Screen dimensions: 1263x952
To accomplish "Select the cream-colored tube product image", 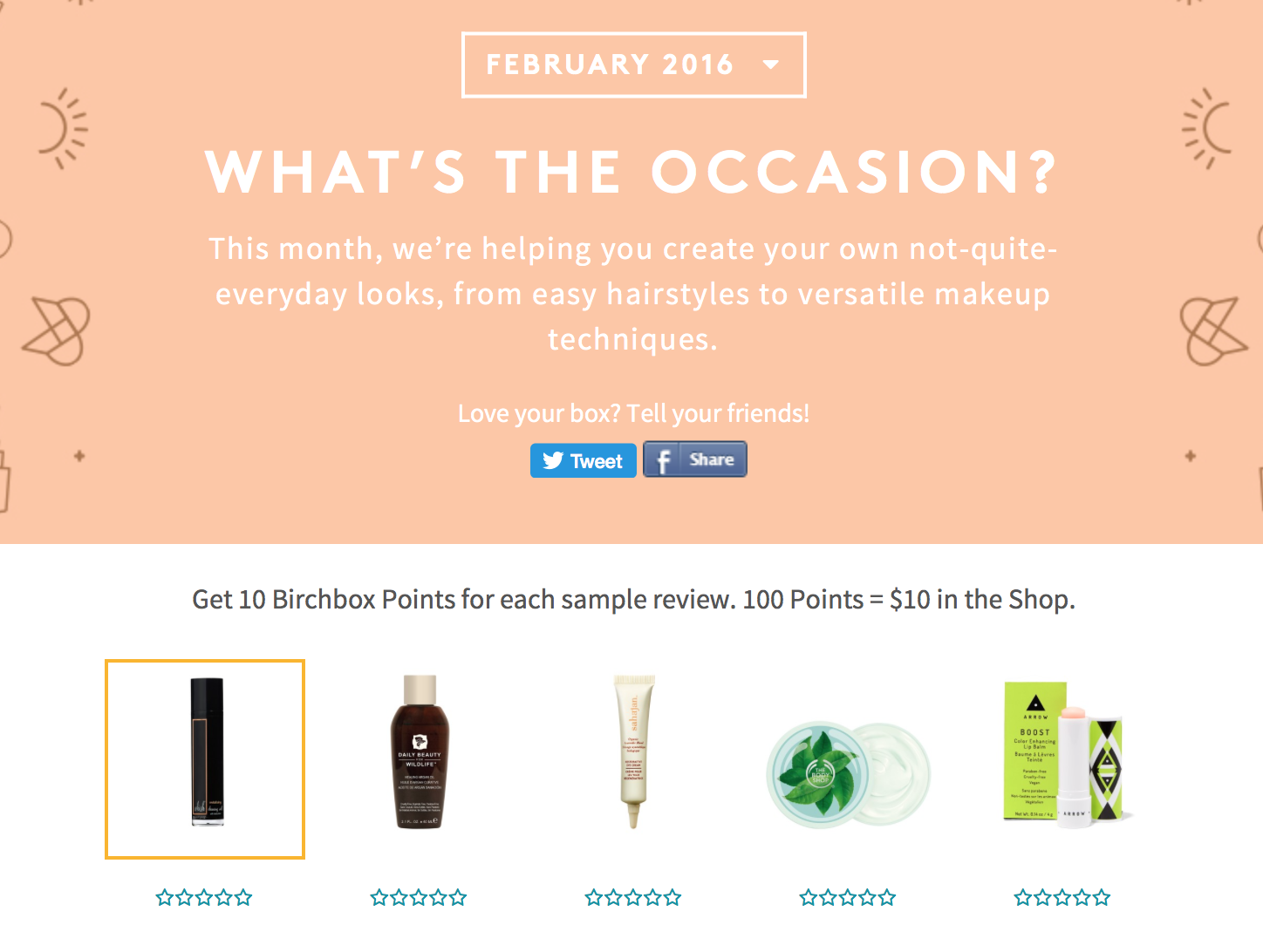I will (x=634, y=751).
